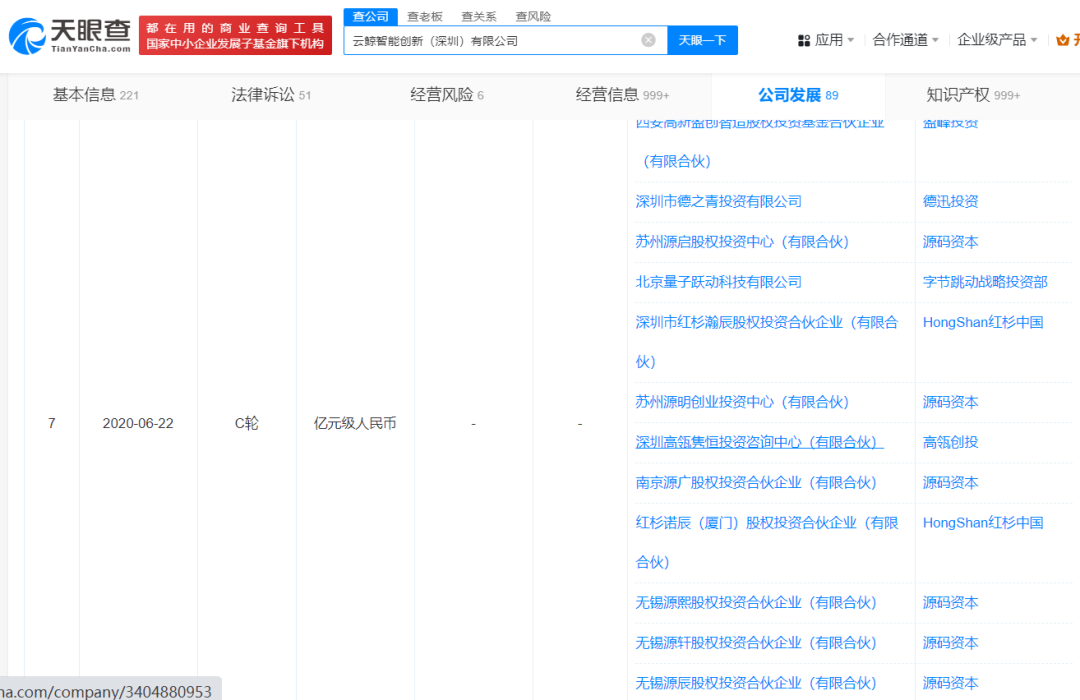This screenshot has width=1080, height=700.
Task: Open the 法律诉讼 tab
Action: (x=271, y=95)
